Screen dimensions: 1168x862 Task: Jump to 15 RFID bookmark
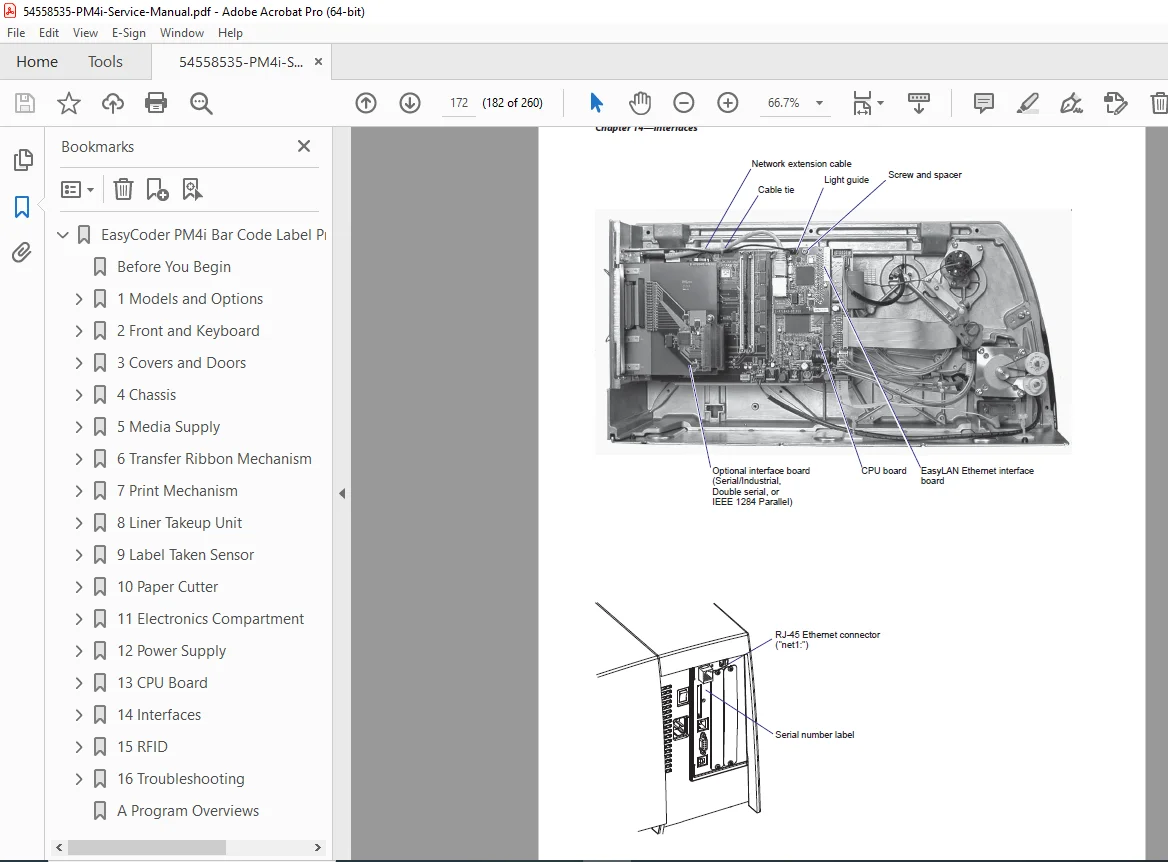point(142,747)
